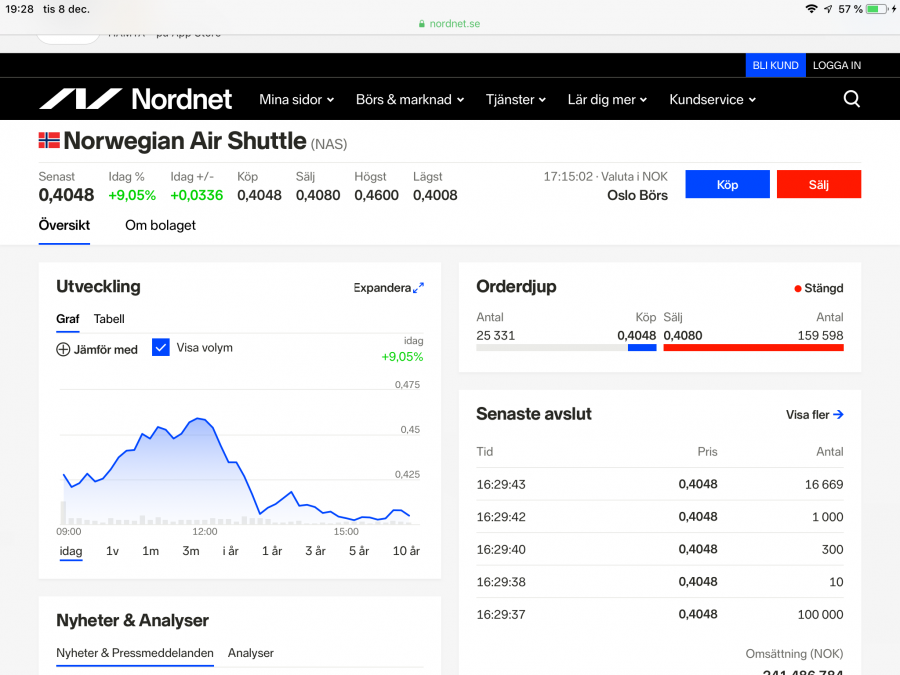Open the search magnifier icon

click(x=851, y=99)
